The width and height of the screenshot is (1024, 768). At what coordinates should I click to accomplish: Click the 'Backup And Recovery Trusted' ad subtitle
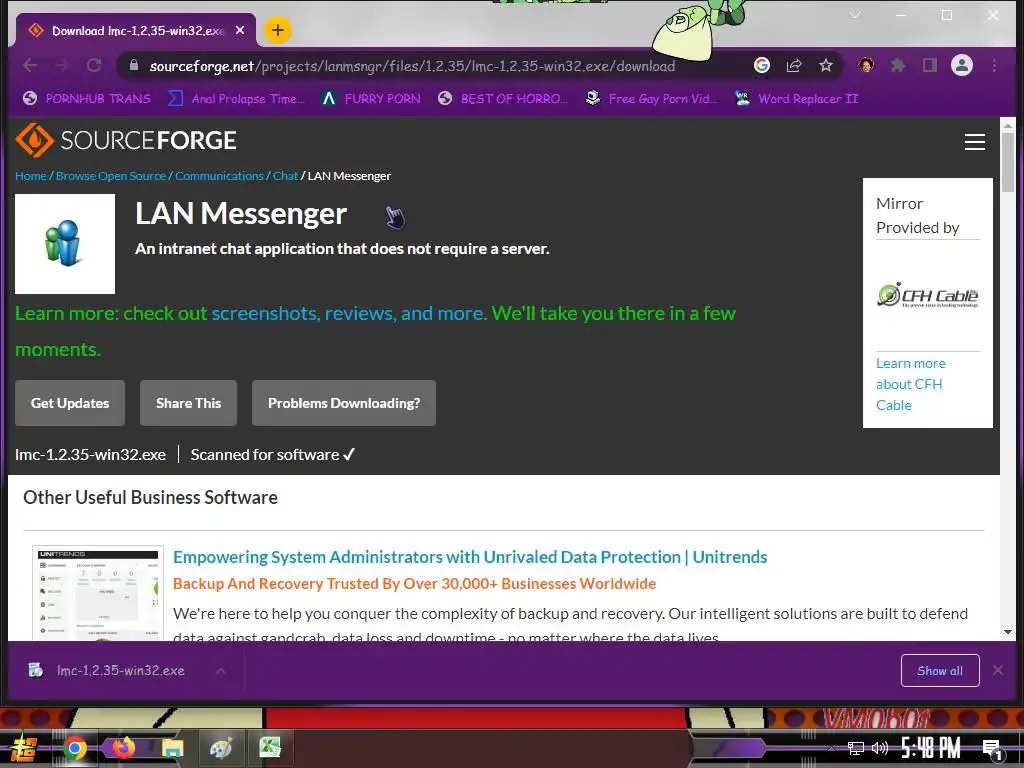(x=414, y=584)
